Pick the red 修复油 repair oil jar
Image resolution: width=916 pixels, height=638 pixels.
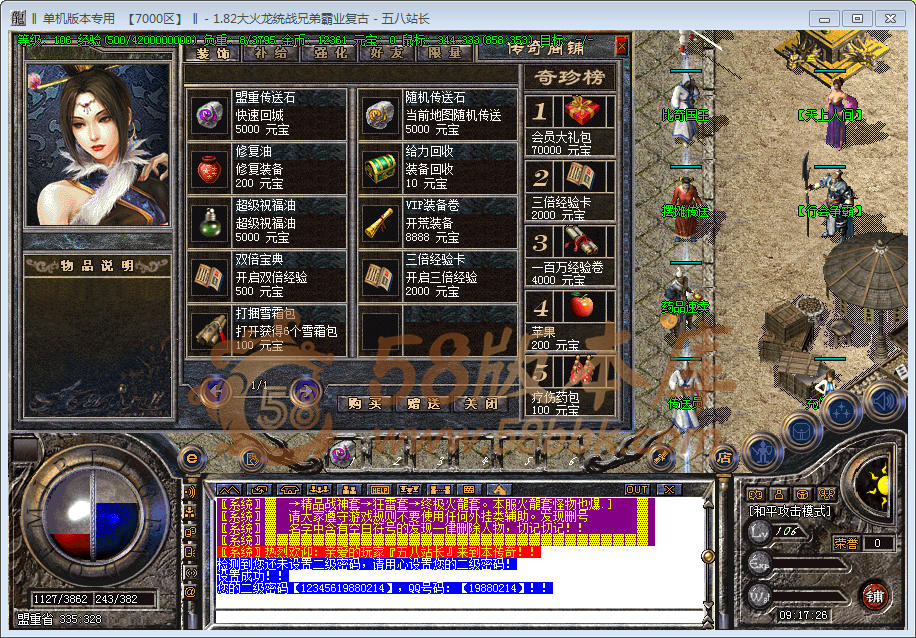(209, 169)
